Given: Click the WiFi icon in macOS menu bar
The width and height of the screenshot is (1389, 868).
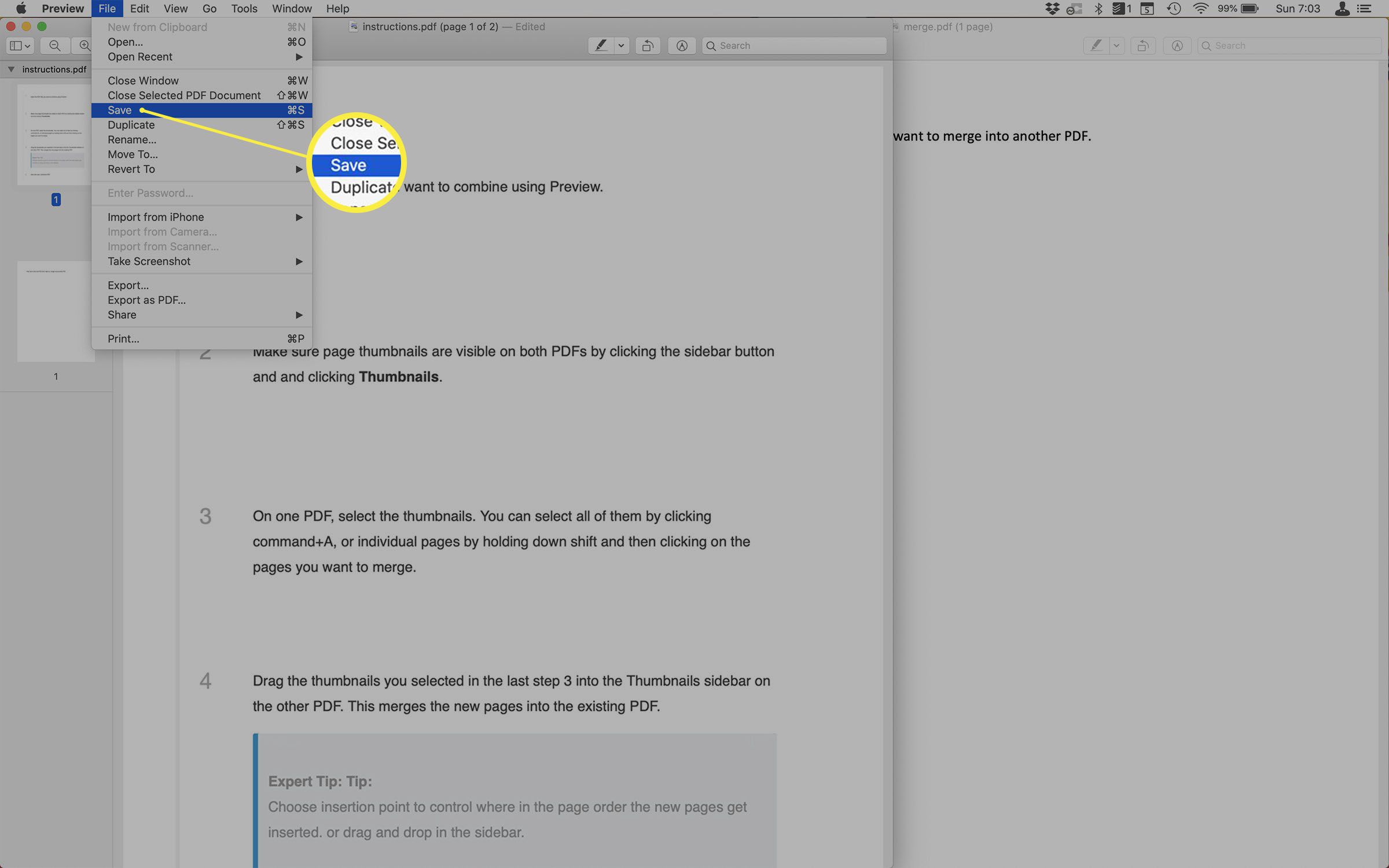Looking at the screenshot, I should (x=1197, y=9).
